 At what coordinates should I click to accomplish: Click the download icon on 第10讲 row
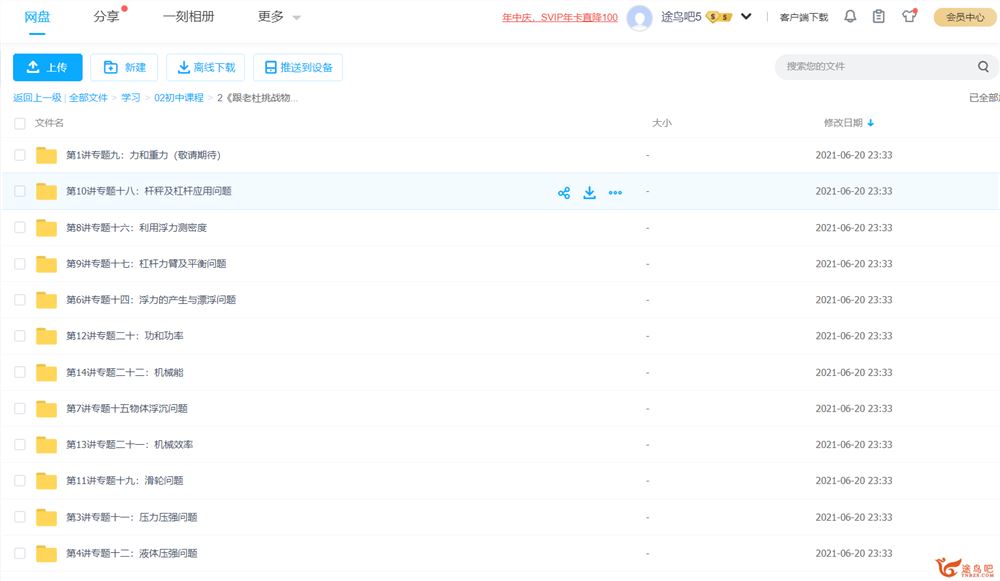coord(589,193)
